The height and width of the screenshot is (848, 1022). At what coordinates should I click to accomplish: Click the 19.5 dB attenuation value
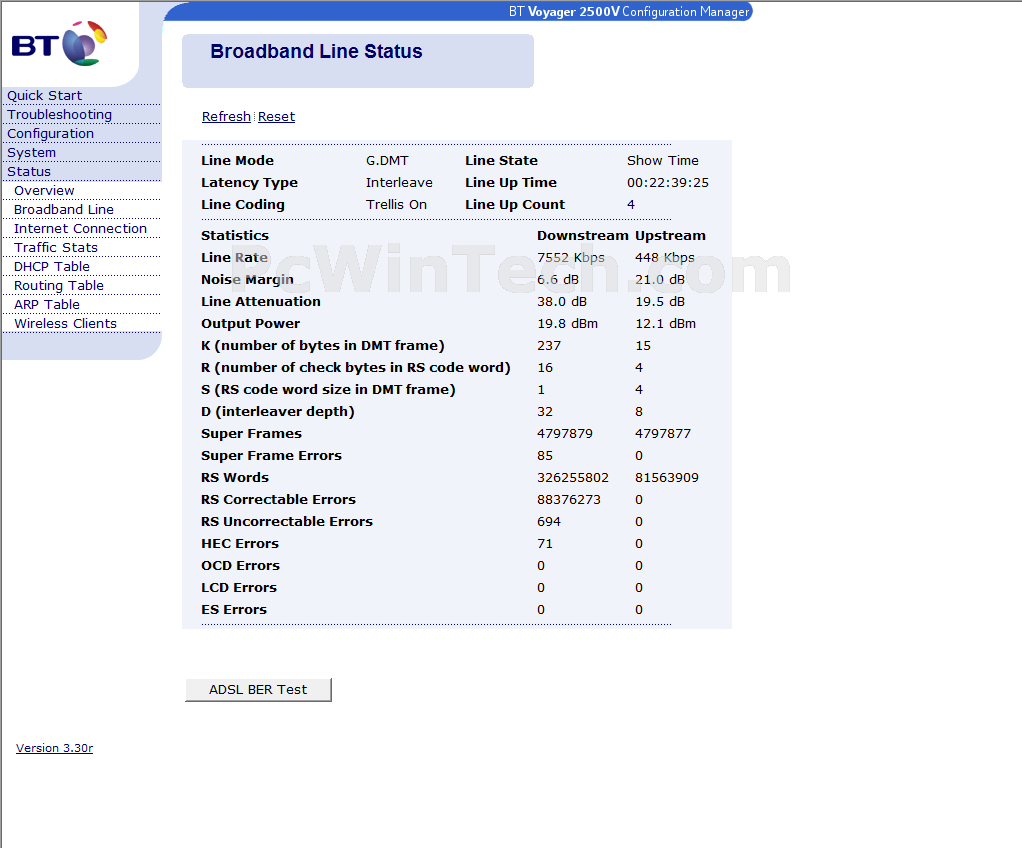(x=660, y=302)
